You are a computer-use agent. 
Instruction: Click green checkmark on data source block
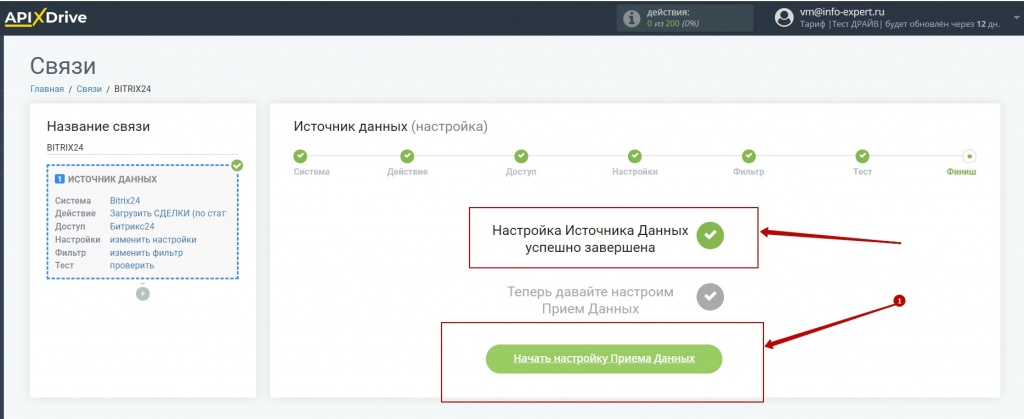click(x=237, y=166)
